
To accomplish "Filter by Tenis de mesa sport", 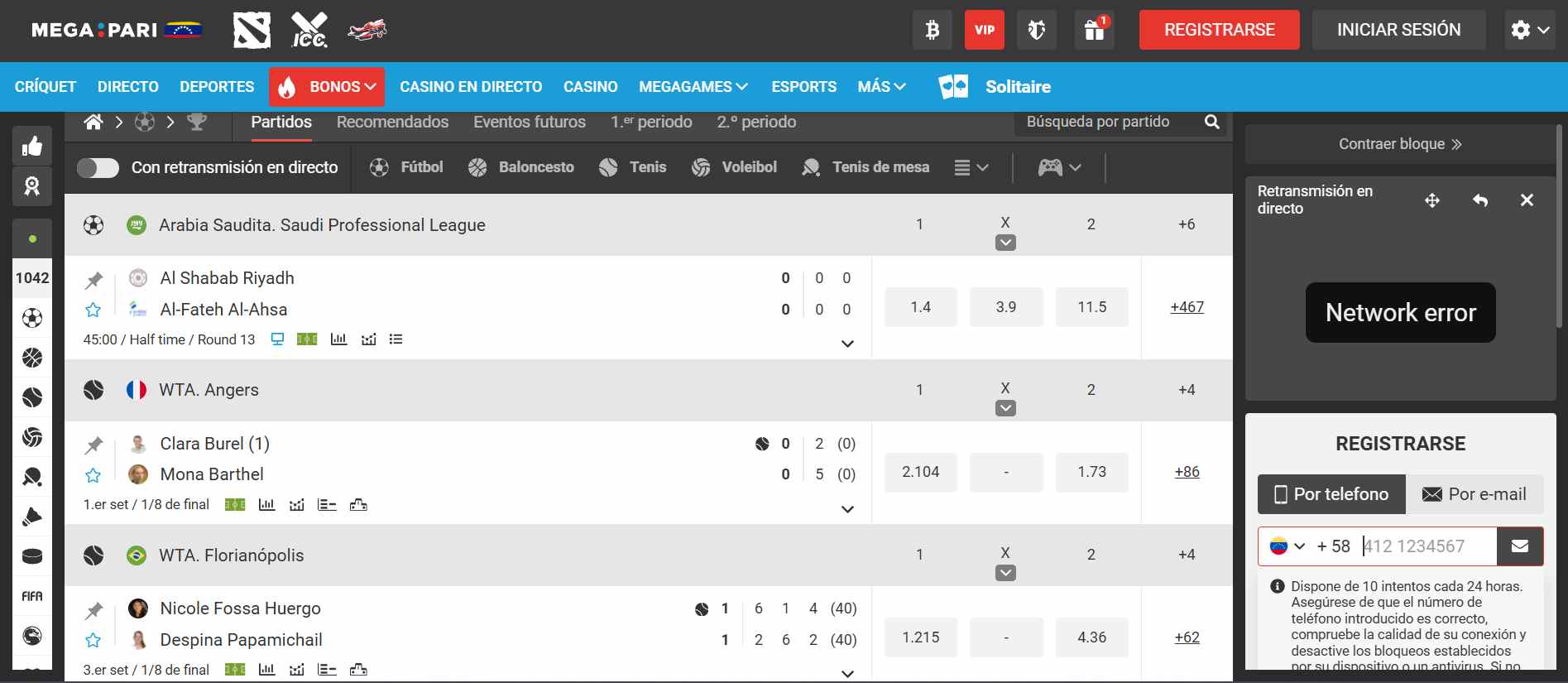I will [866, 168].
